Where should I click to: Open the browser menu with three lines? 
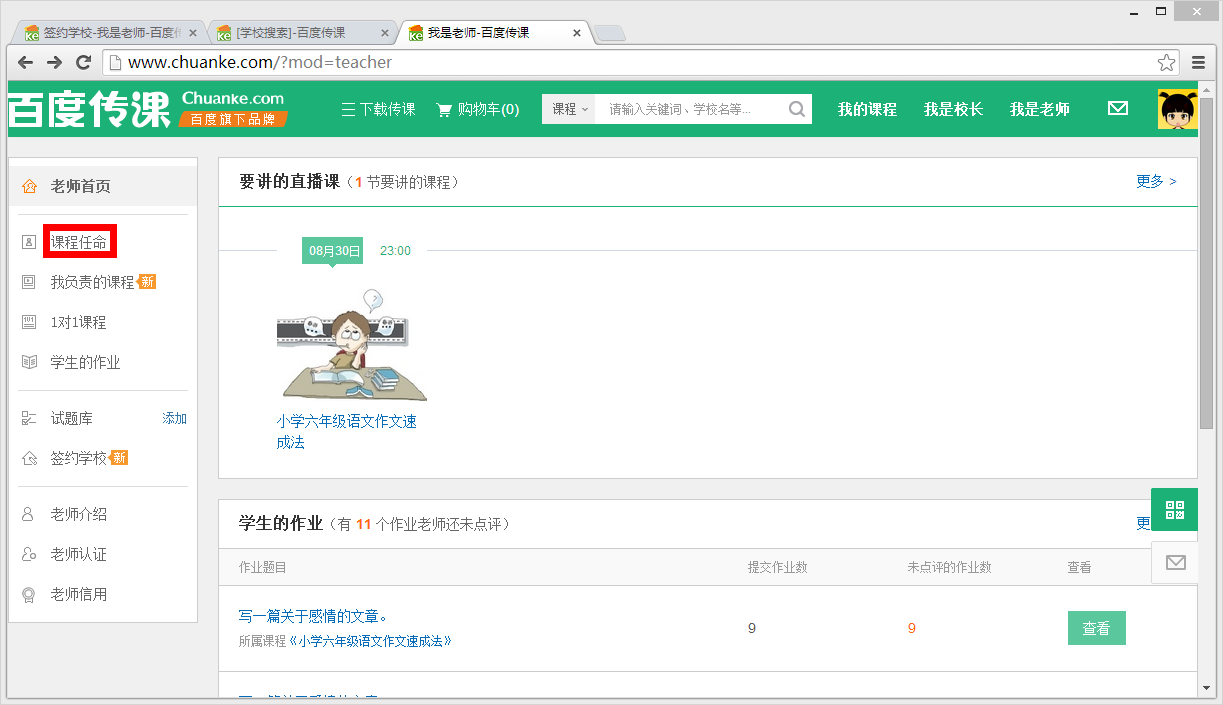(x=1198, y=61)
